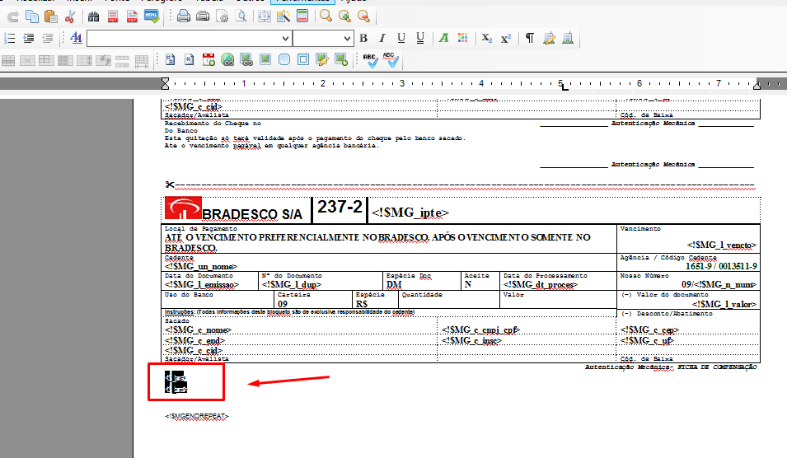Click the insert page number icon
The width and height of the screenshot is (792, 467).
pyautogui.click(x=170, y=60)
